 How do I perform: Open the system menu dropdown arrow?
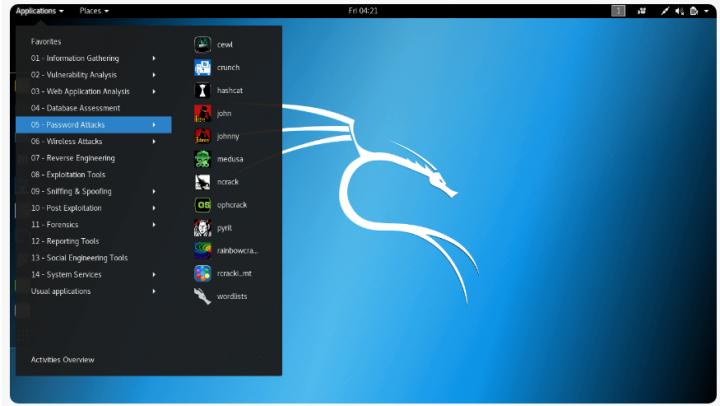coord(706,11)
